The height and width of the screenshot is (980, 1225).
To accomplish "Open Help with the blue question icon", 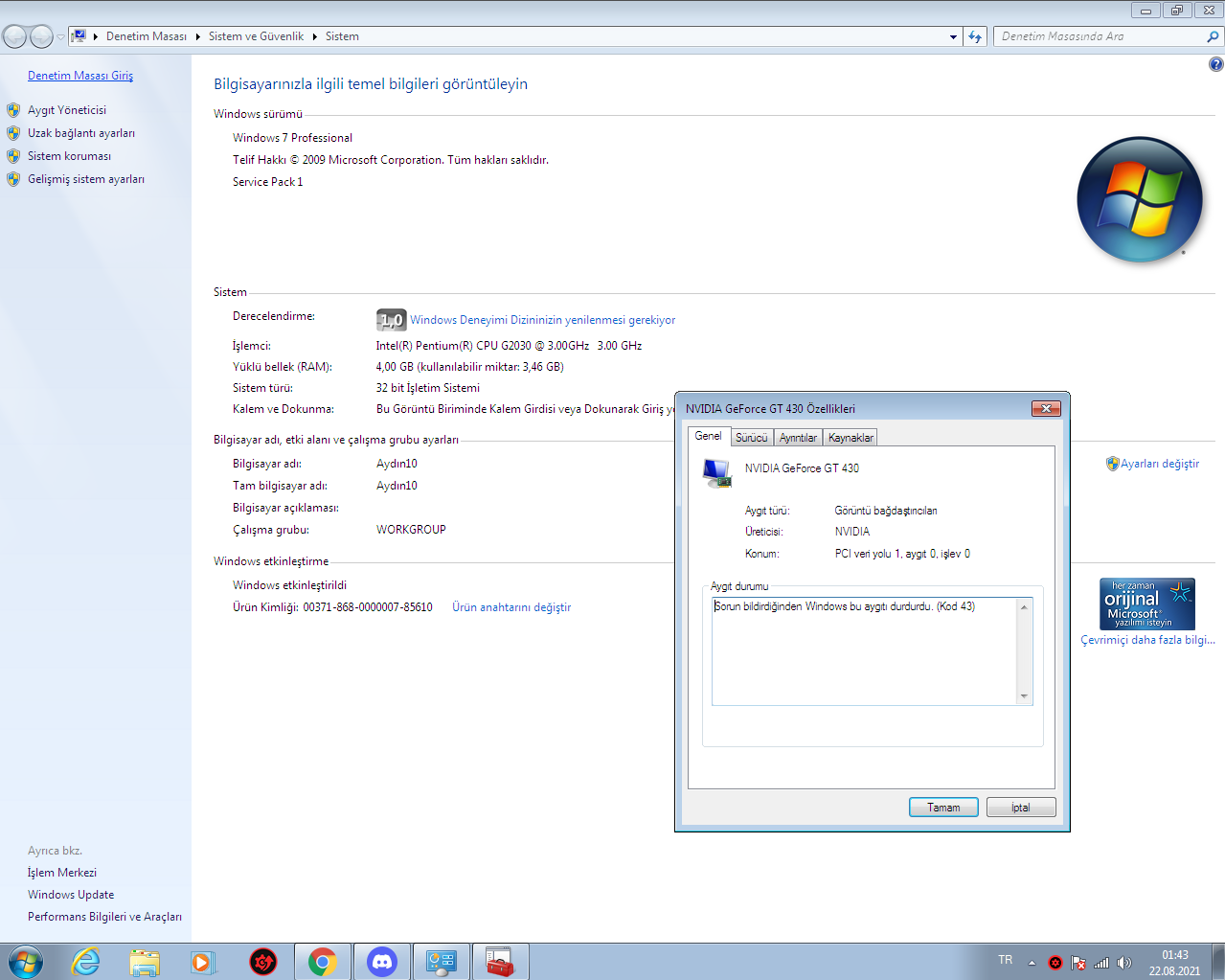I will 1215,64.
